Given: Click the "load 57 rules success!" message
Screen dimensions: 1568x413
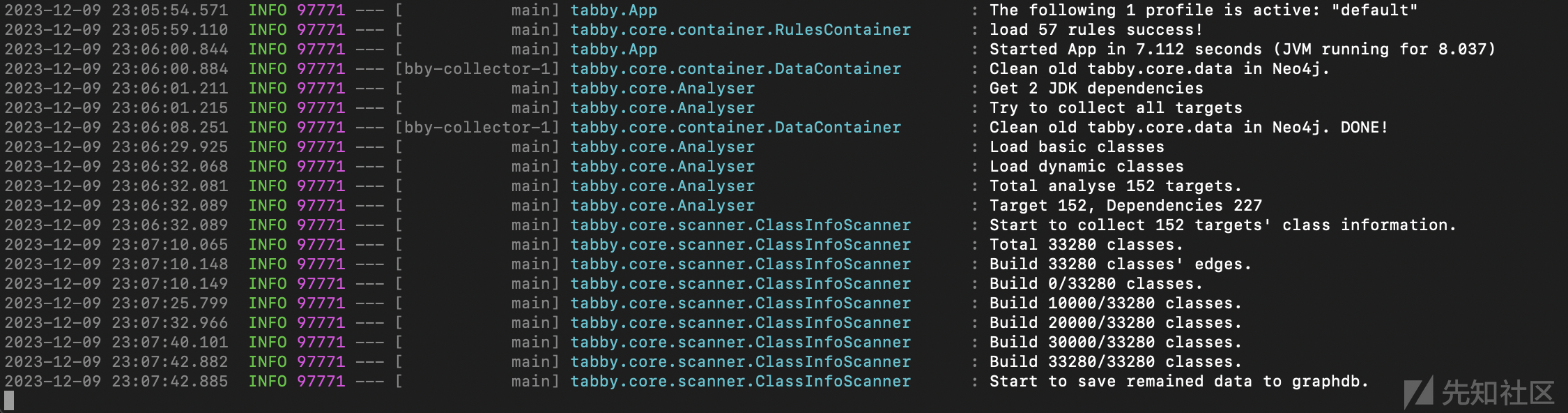Looking at the screenshot, I should tap(1096, 30).
